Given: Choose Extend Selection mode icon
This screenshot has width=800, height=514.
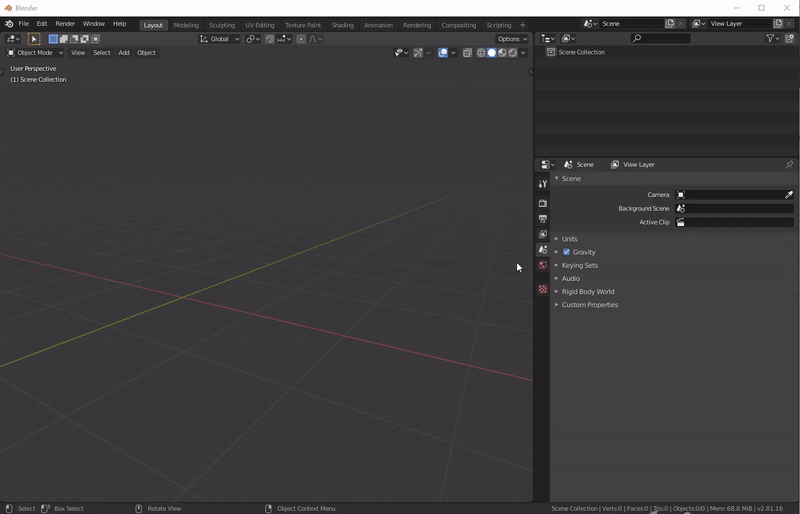Looking at the screenshot, I should pyautogui.click(x=64, y=39).
